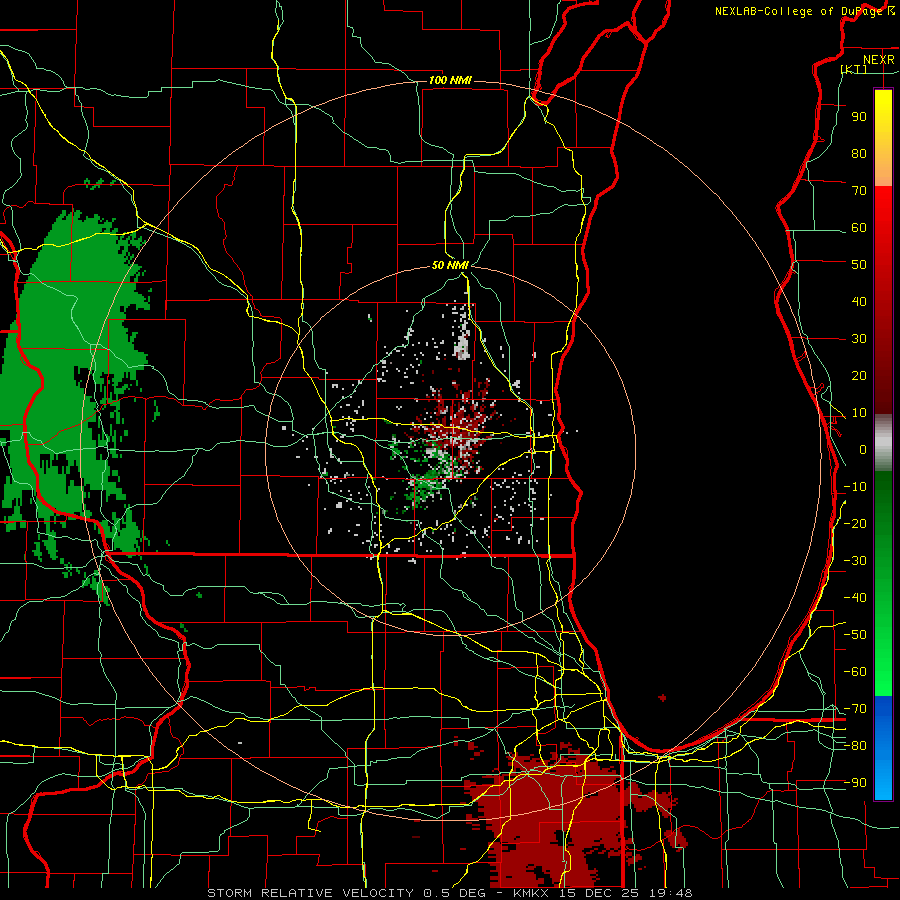
Task: Click the -60 value on velocity scale
Action: 855,672
